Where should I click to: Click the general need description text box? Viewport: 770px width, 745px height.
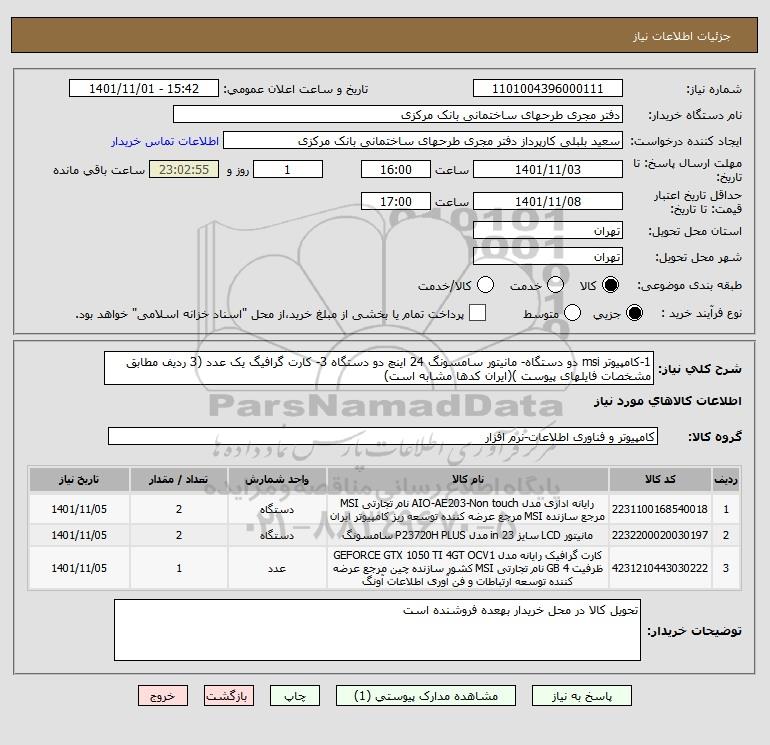379,368
